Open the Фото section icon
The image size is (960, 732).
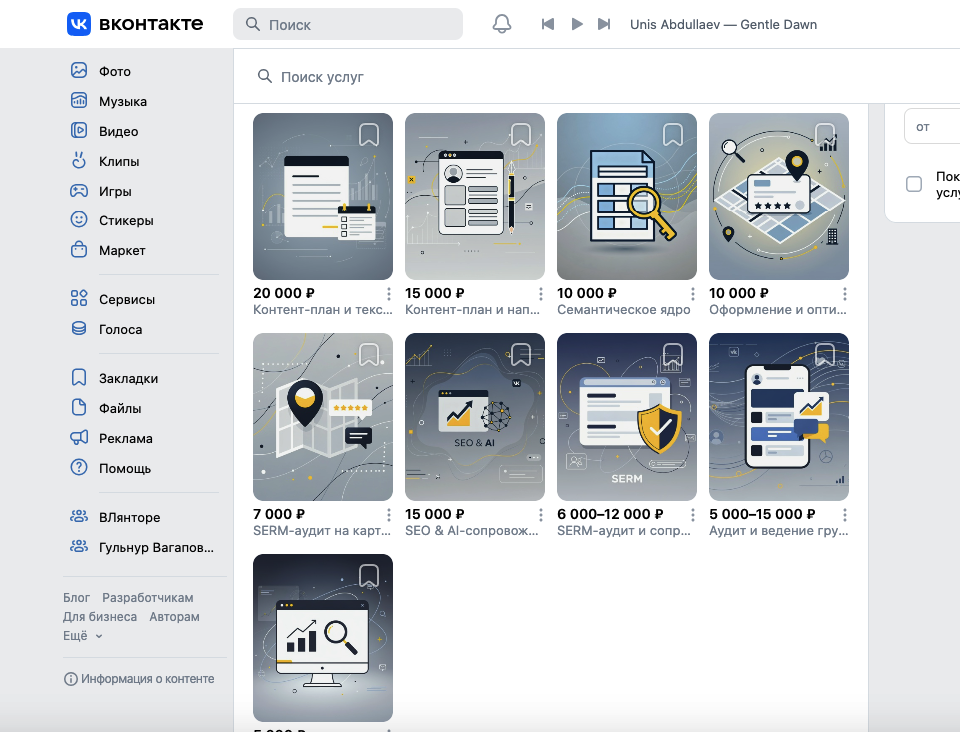click(79, 70)
